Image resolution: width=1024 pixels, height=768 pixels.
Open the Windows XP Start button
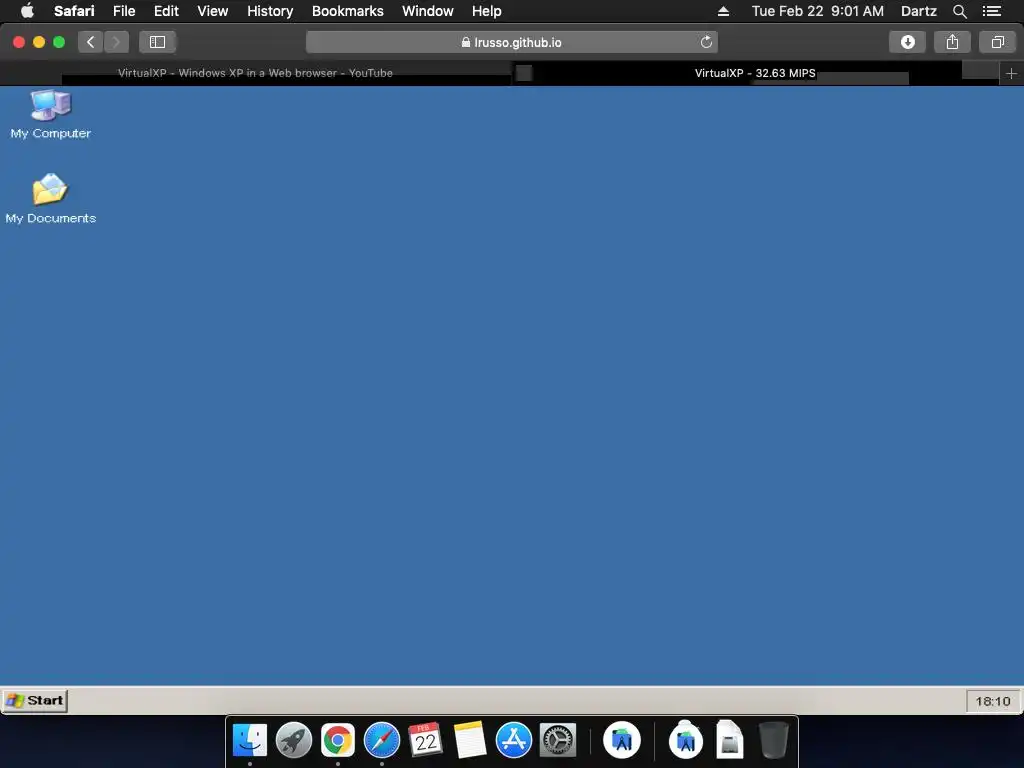click(x=35, y=700)
